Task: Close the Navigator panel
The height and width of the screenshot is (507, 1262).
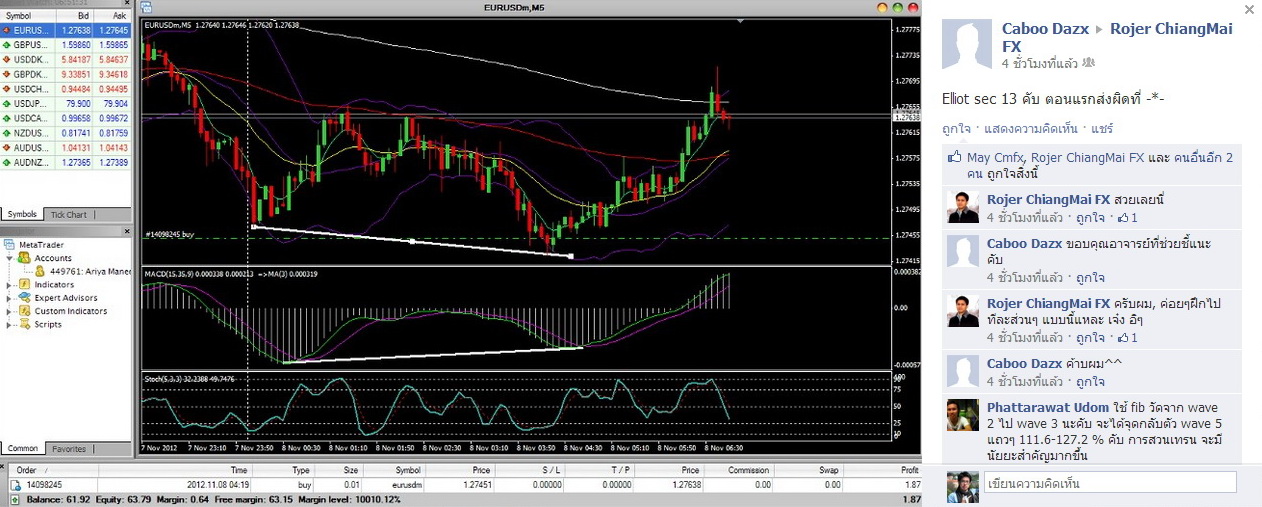Action: 126,232
